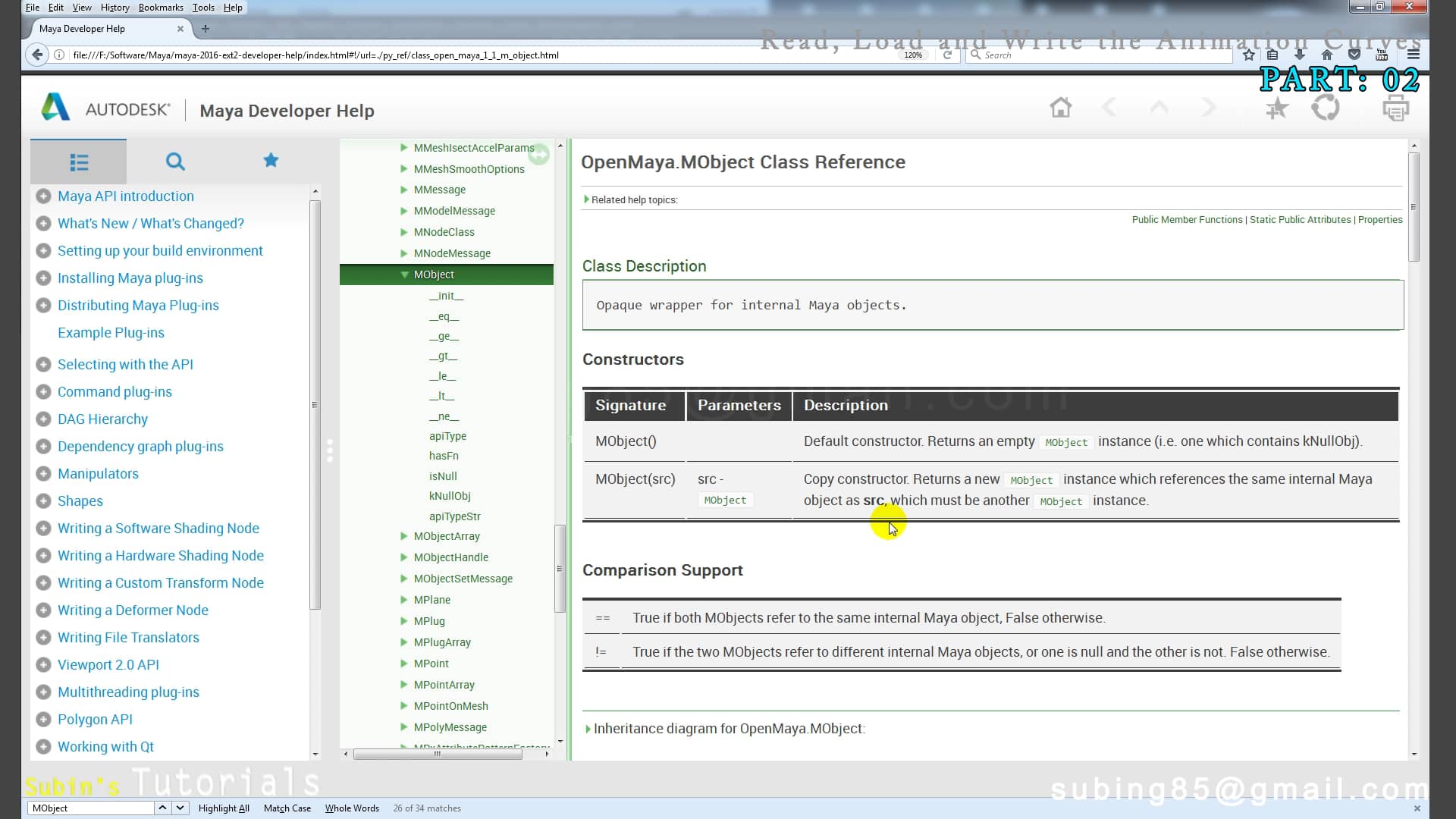
Task: Click the find bar MObject text field
Action: (x=91, y=808)
